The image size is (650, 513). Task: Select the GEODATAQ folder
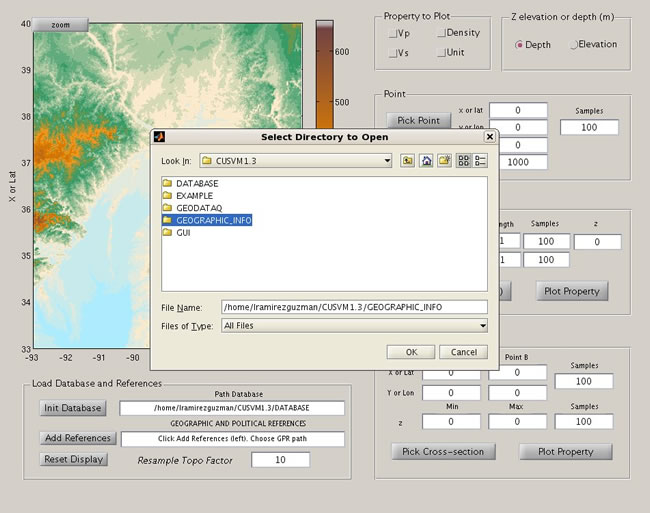[193, 208]
